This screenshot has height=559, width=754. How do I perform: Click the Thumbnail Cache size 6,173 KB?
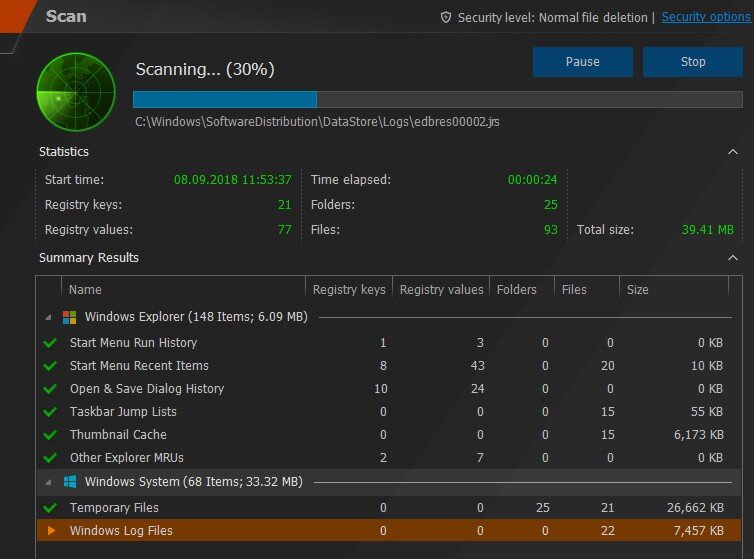coord(699,435)
